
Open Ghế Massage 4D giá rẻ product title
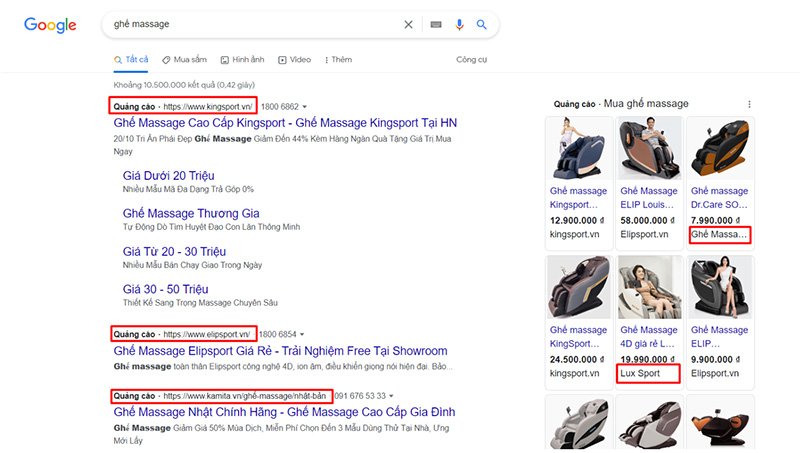648,337
